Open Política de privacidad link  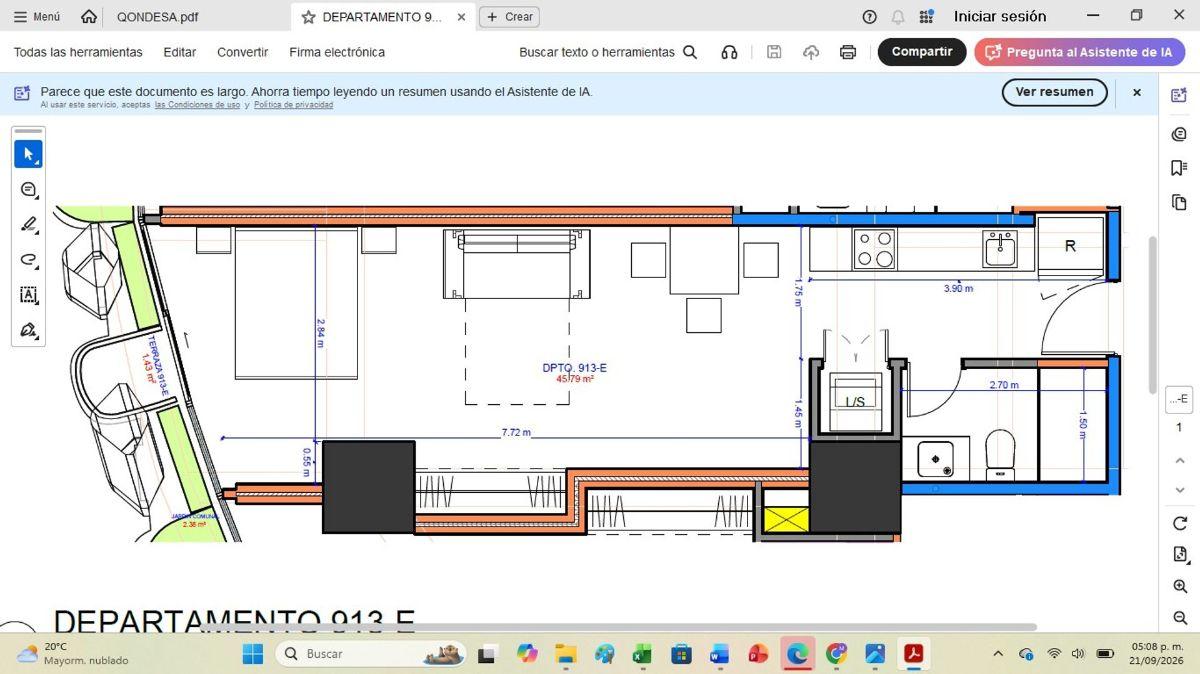pyautogui.click(x=293, y=105)
